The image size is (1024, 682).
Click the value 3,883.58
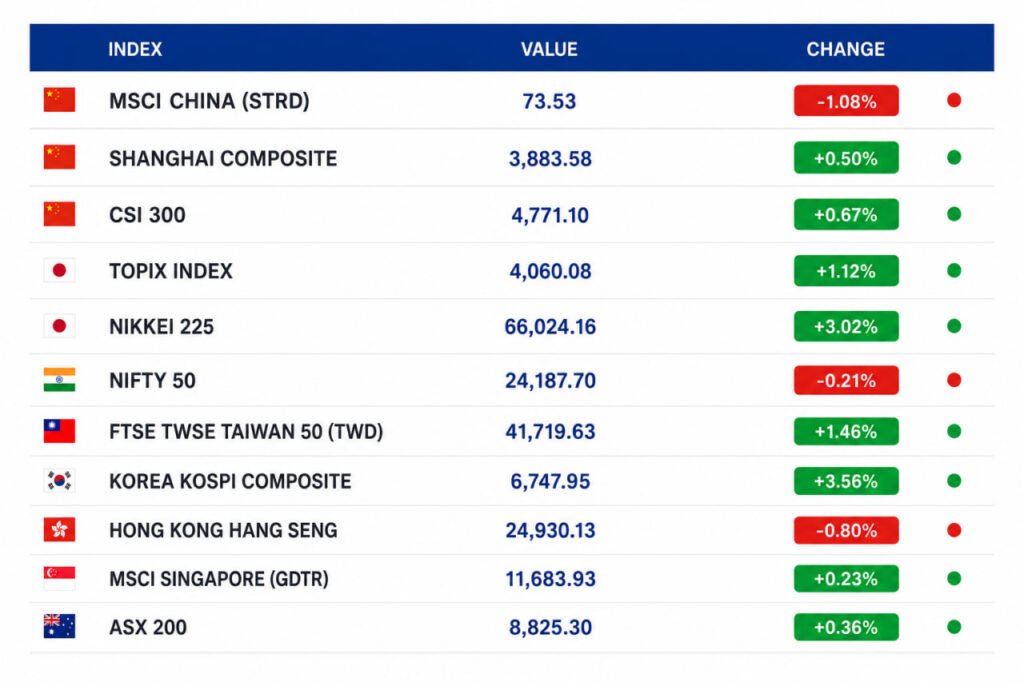coord(550,159)
